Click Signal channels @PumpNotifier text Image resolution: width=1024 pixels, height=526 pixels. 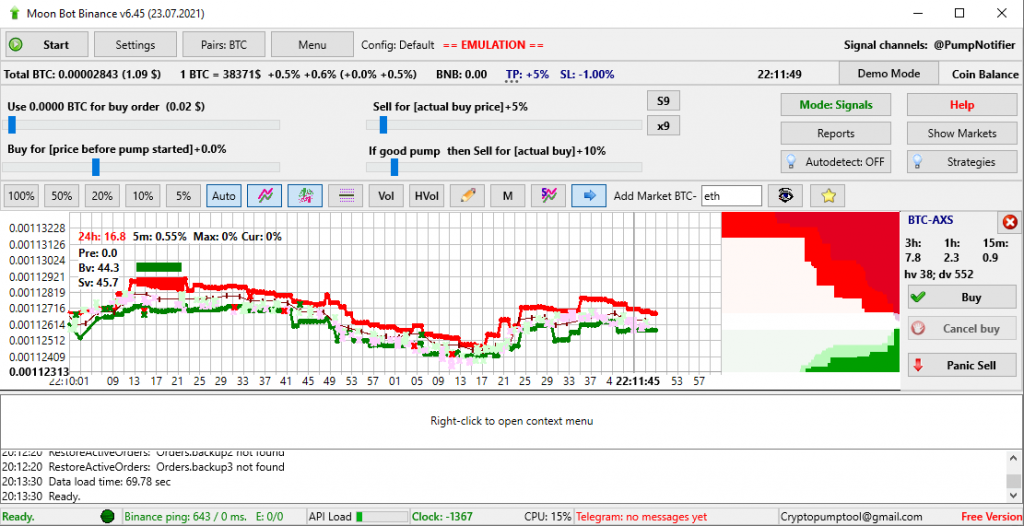click(x=931, y=45)
